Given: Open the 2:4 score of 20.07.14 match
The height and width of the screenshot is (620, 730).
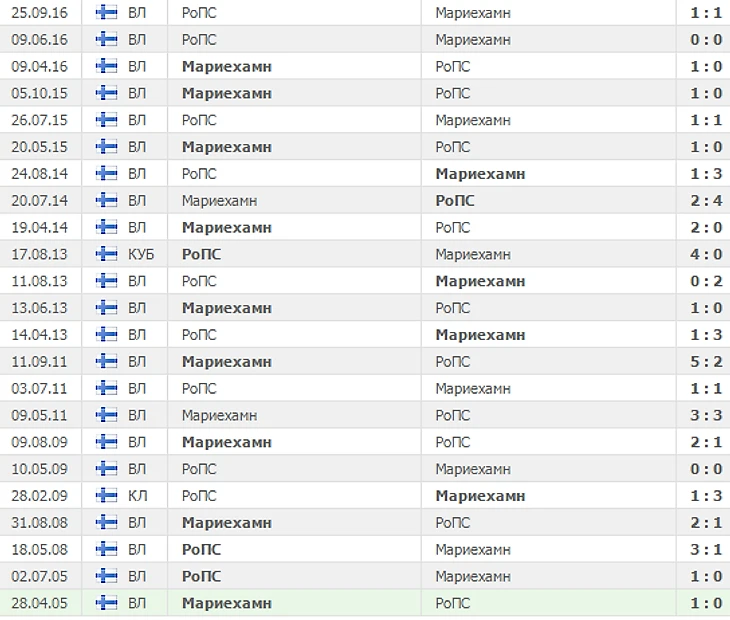Looking at the screenshot, I should (x=706, y=201).
